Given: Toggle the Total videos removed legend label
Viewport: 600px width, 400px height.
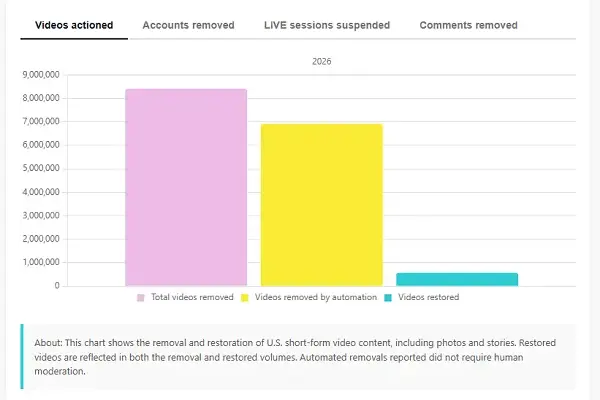Looking at the screenshot, I should [192, 297].
